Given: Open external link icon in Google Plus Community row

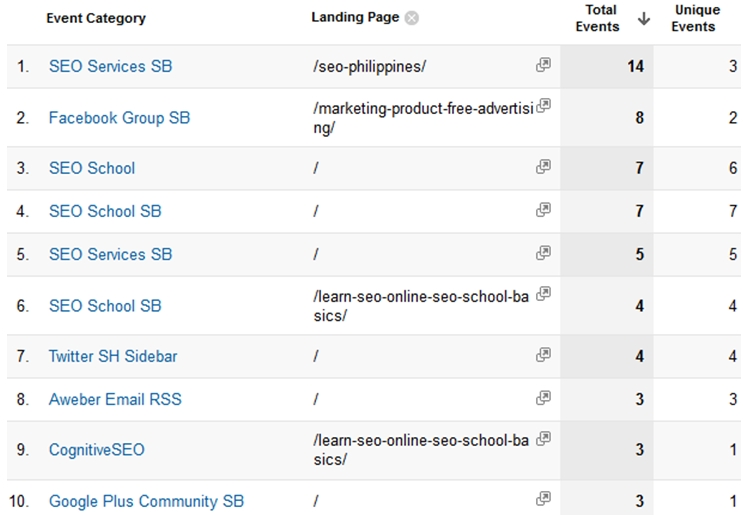Looking at the screenshot, I should coord(543,499).
